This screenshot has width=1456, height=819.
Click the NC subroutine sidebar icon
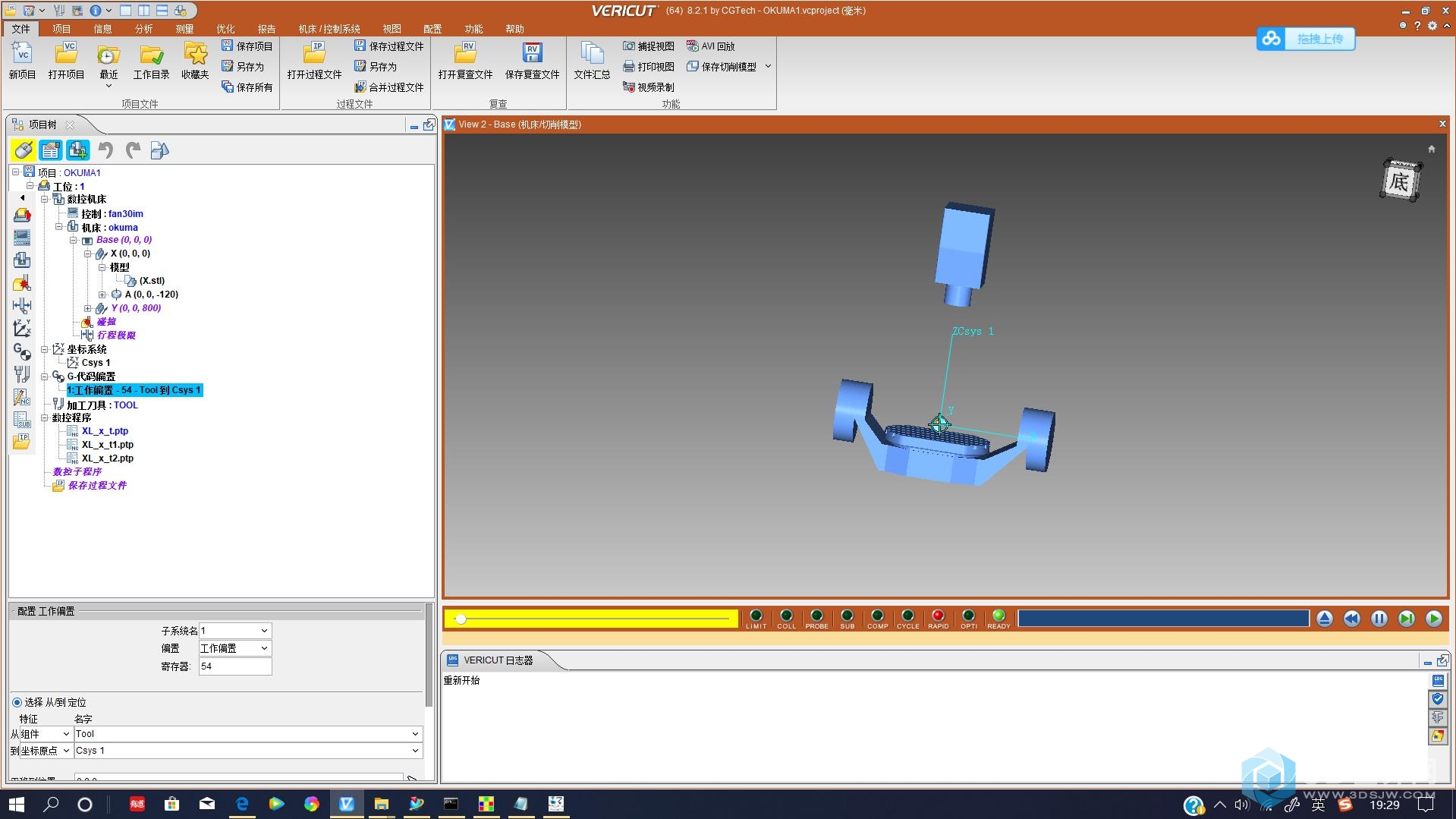click(x=22, y=420)
